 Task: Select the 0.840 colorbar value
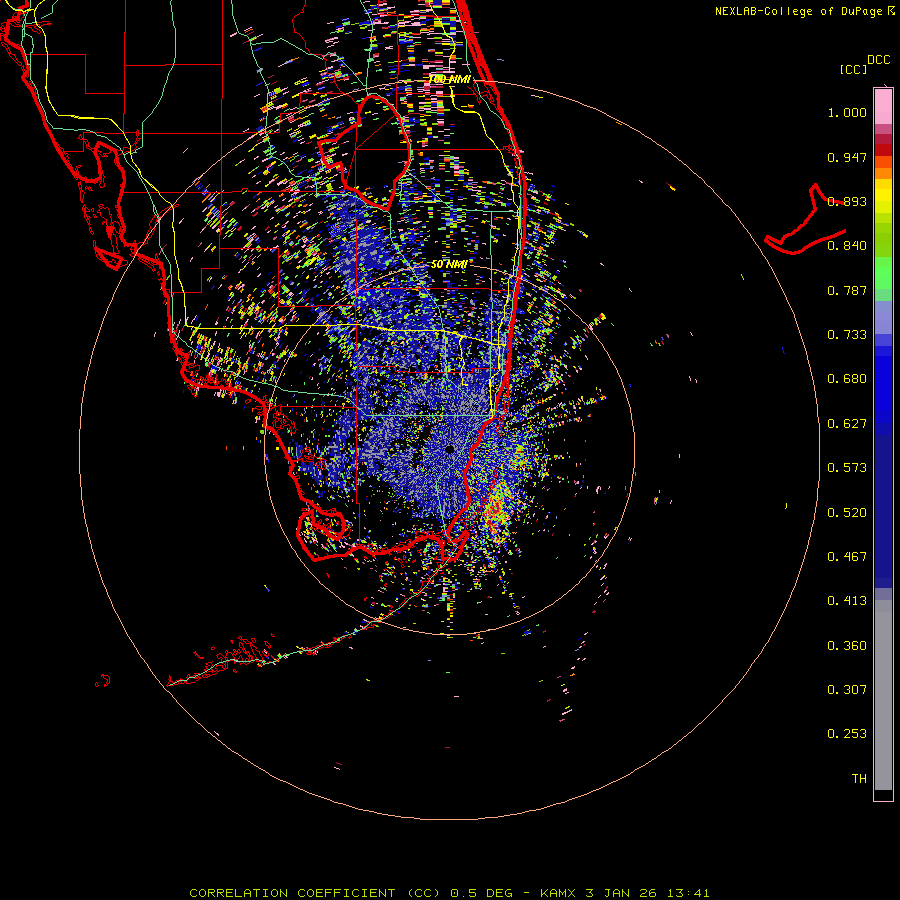[x=847, y=246]
